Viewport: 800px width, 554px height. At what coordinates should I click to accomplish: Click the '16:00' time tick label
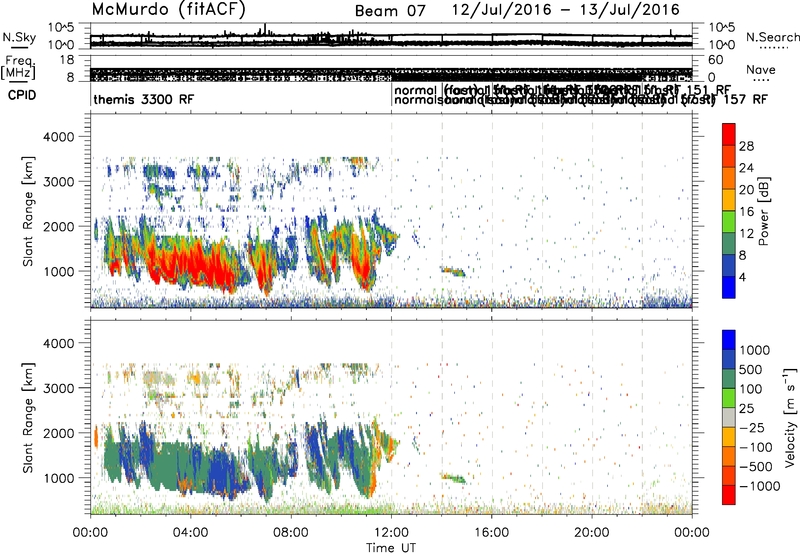[x=491, y=533]
